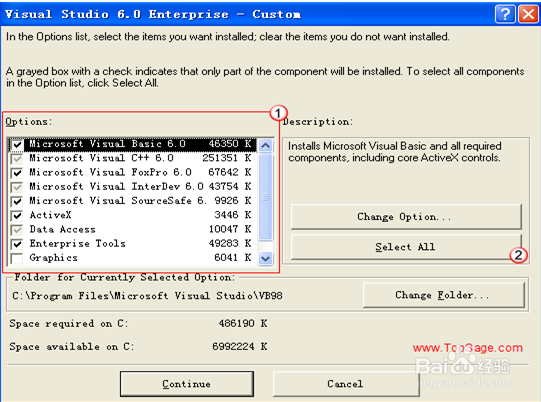
Task: Uncheck Microsoft Visual Basic 6.0 checkbox
Action: (17, 145)
